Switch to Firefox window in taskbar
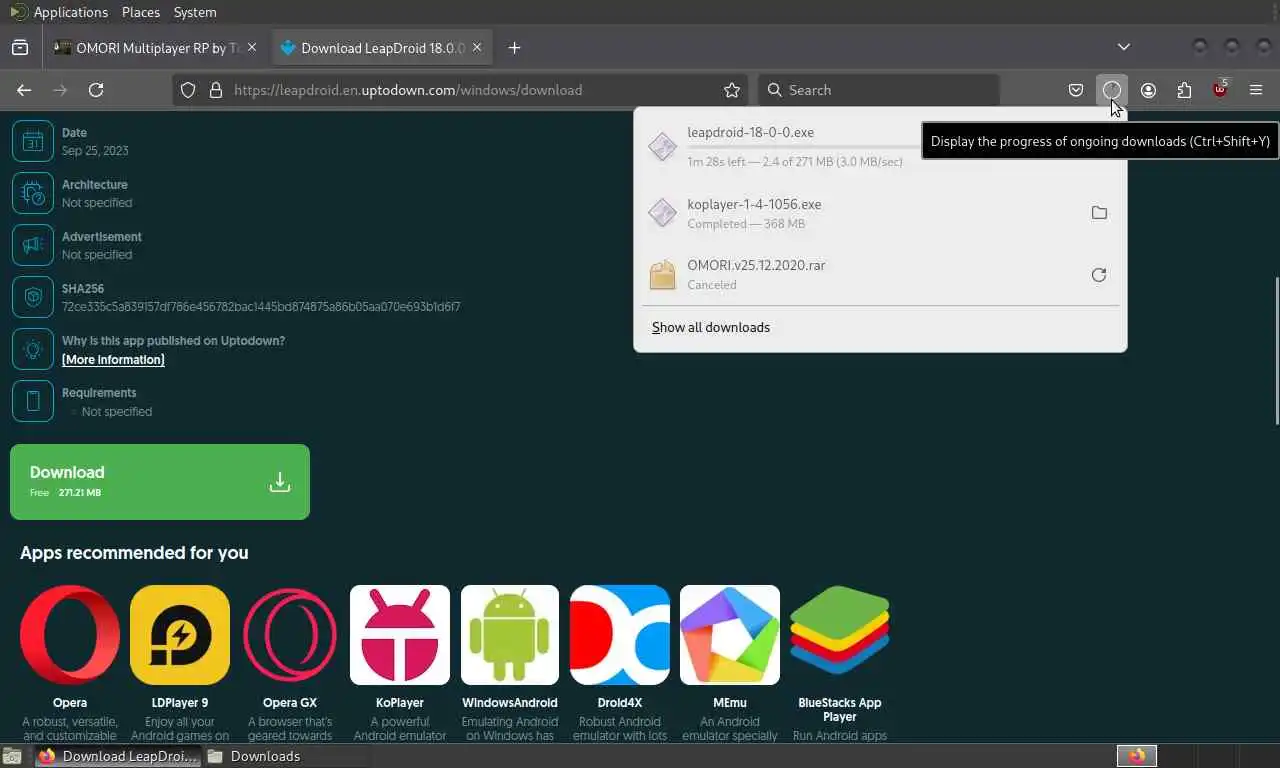The width and height of the screenshot is (1280, 768). point(117,756)
